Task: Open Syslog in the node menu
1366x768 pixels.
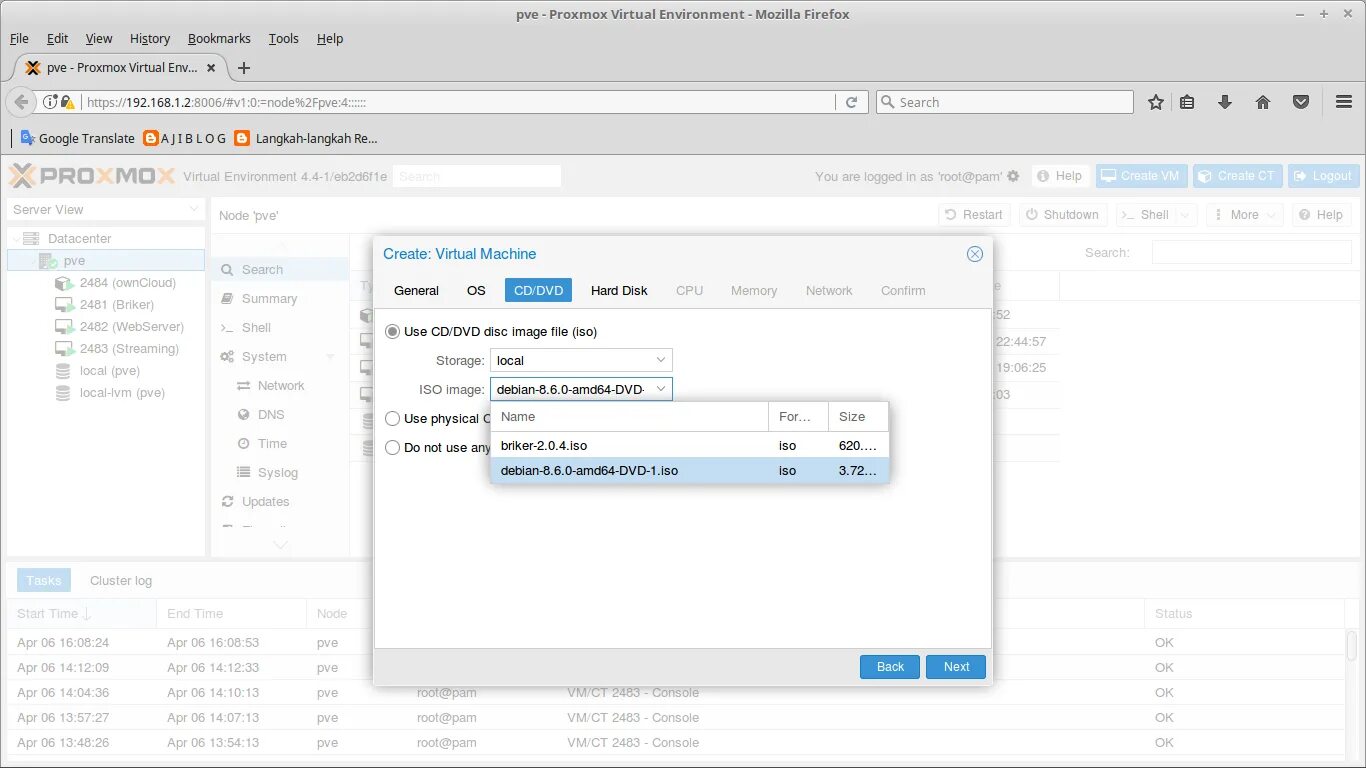Action: click(278, 473)
